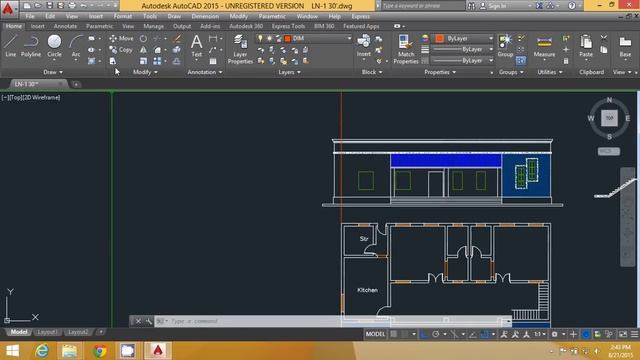Click the WCS label under ViewCube

609,151
